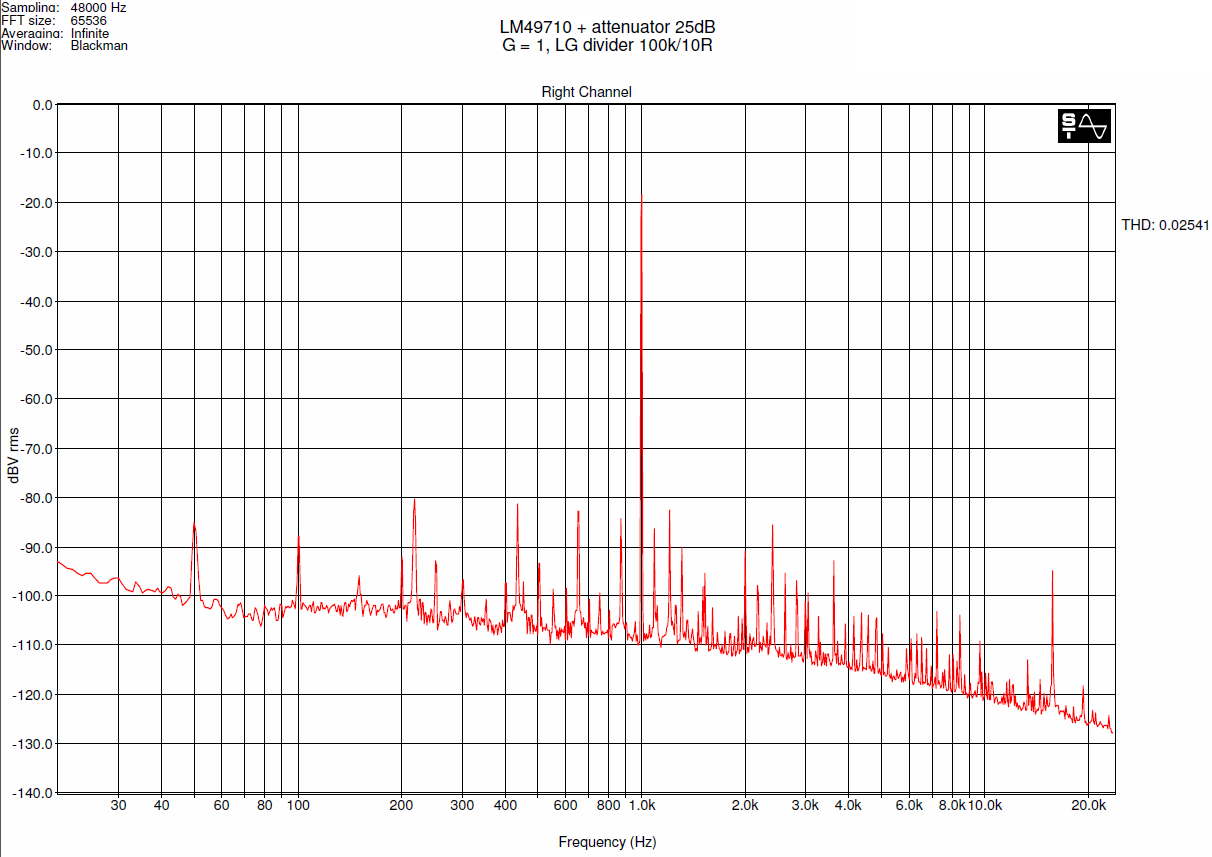Click the -110.0 y-axis tick label
1212x857 pixels.
(33, 645)
